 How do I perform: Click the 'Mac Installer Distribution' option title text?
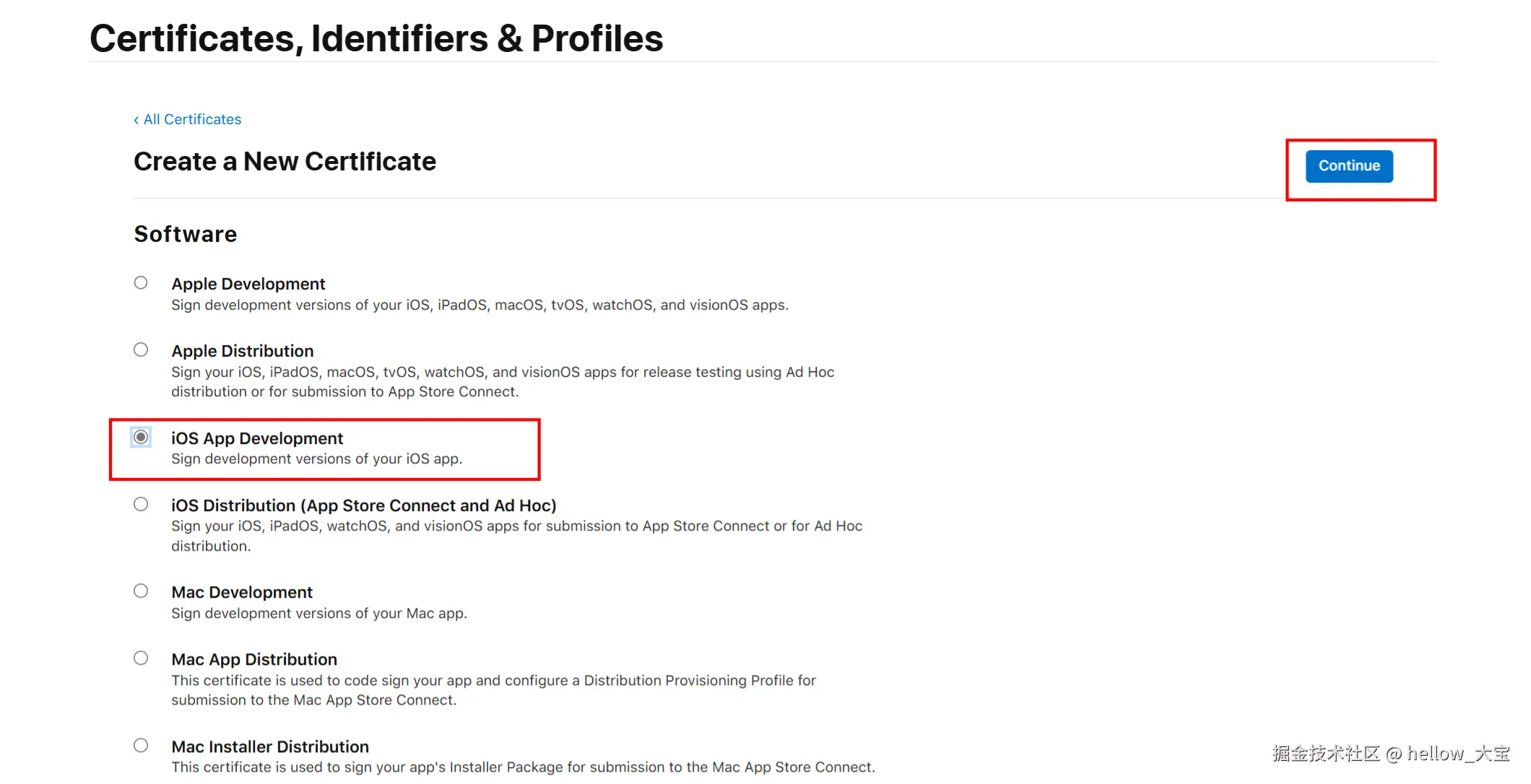(x=269, y=747)
